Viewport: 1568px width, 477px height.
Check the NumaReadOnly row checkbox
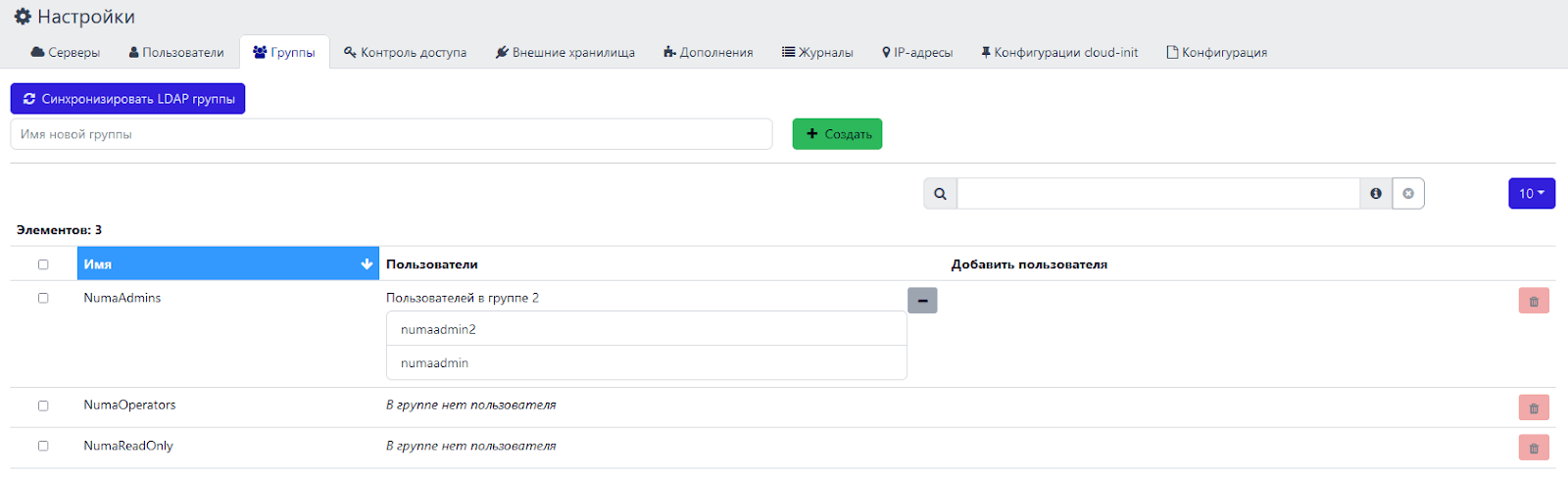[x=43, y=446]
